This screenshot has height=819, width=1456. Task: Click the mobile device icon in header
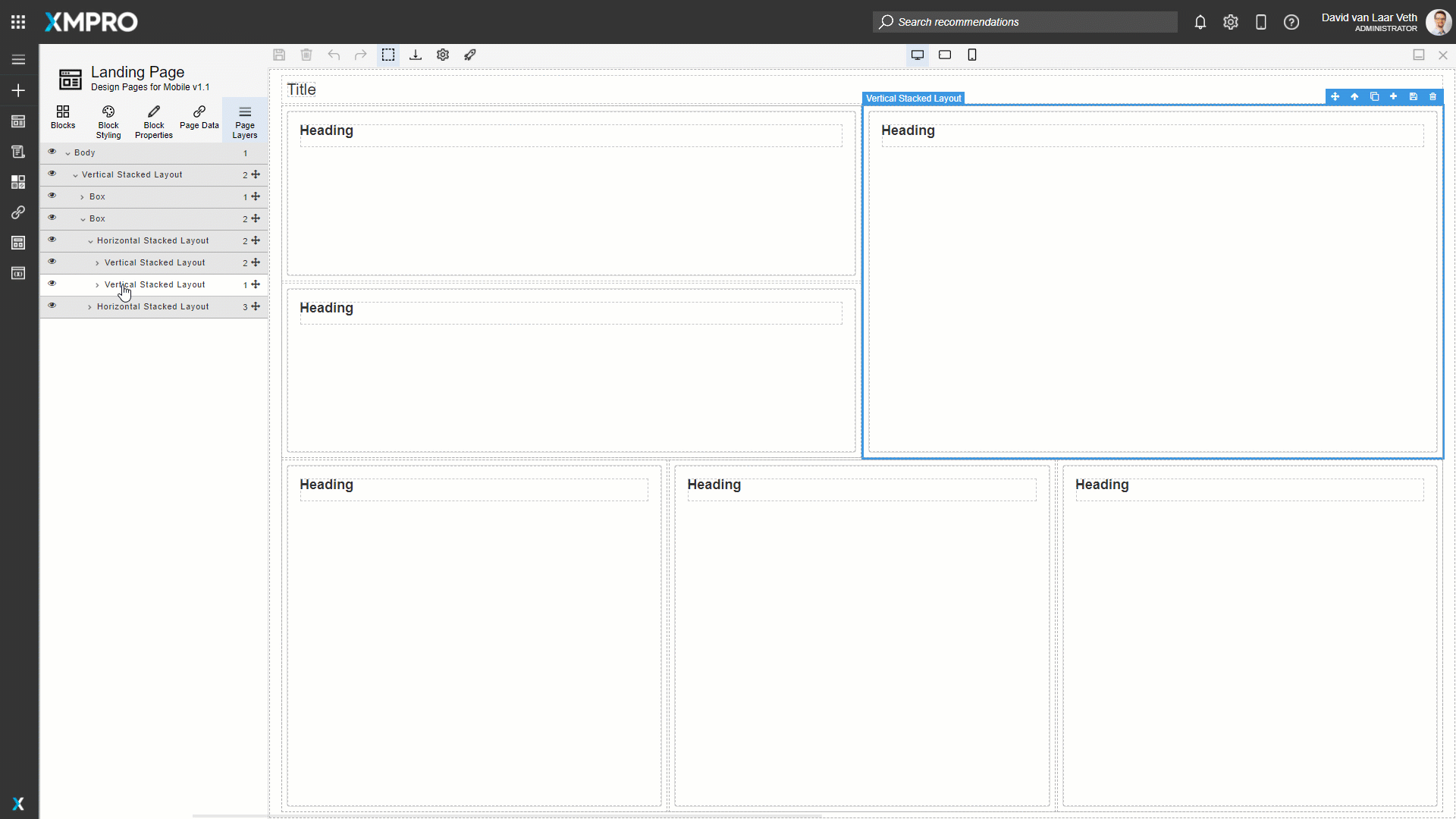(x=1261, y=22)
